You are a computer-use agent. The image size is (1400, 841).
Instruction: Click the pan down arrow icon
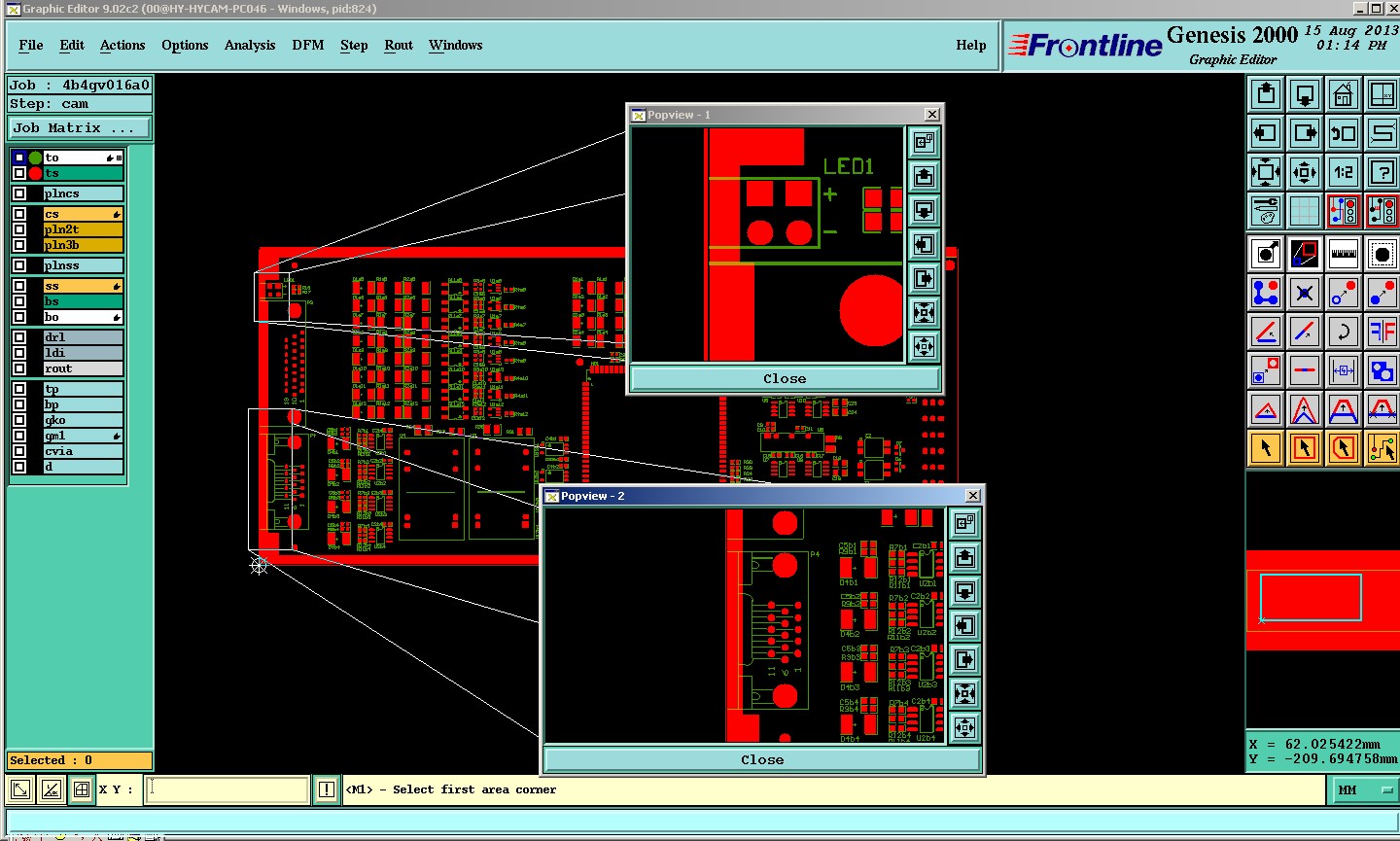click(1305, 94)
